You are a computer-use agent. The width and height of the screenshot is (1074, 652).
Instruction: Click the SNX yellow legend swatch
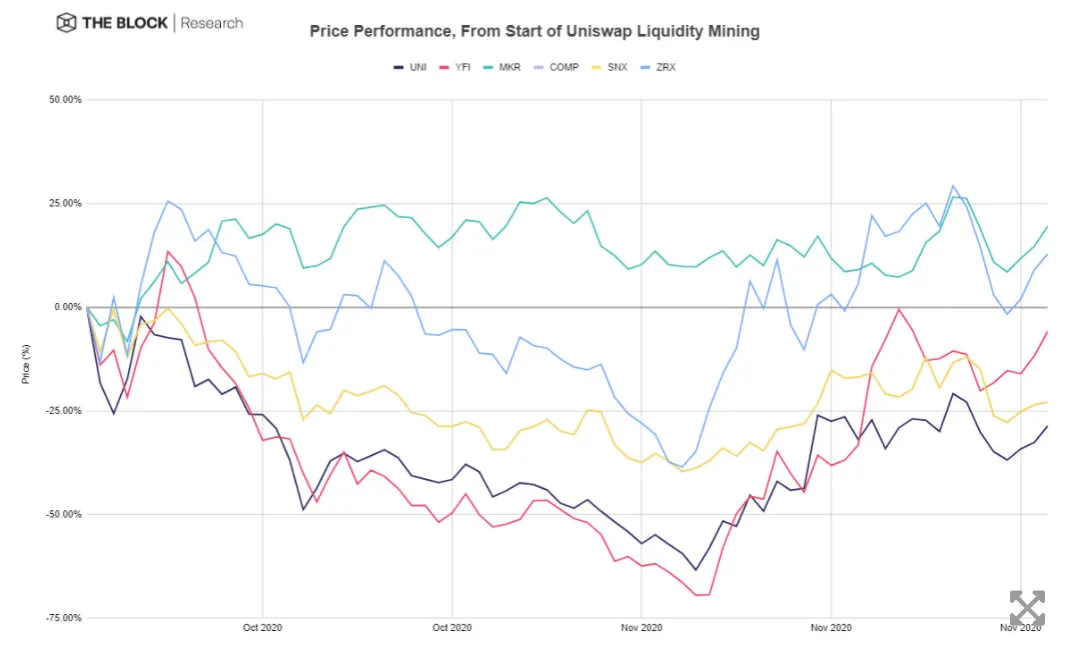[597, 67]
